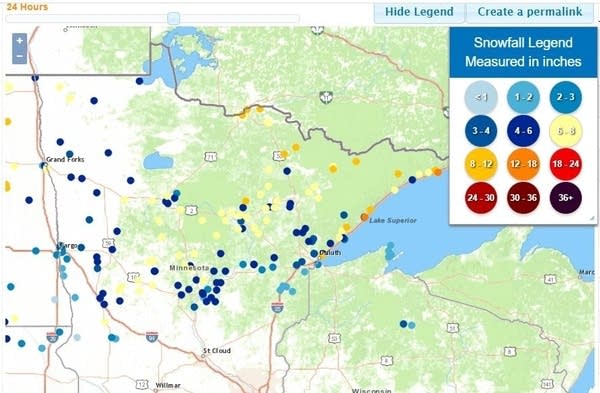
Task: Click the Highway 41 route shield in Michigan
Action: pyautogui.click(x=550, y=279)
